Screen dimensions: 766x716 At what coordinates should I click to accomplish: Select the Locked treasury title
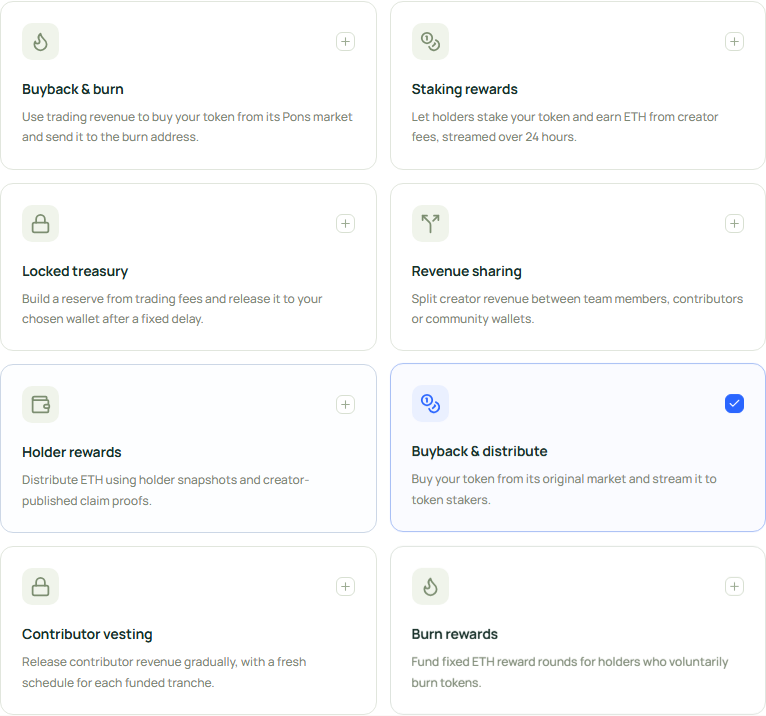coord(75,271)
